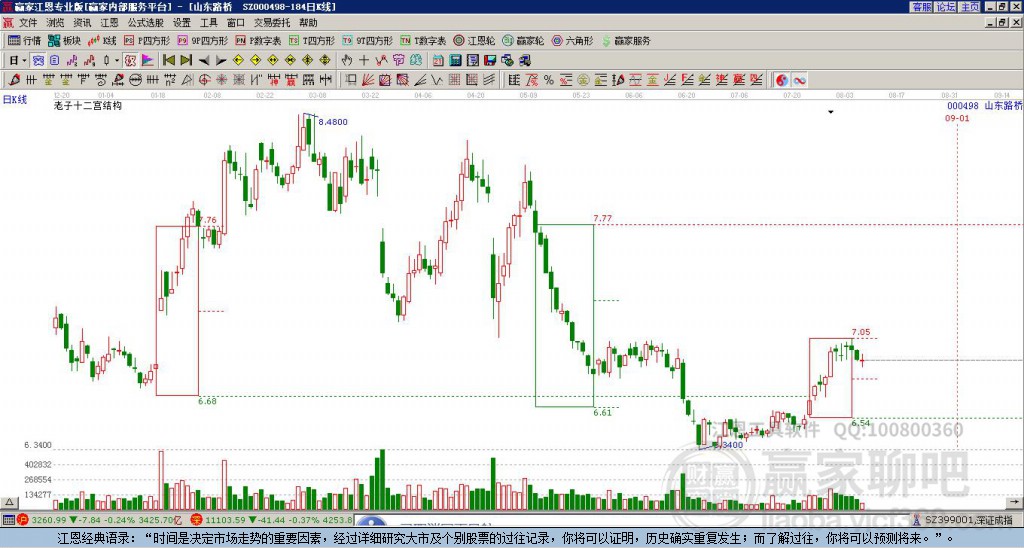Open the P数字表 tool
Screen dimensions: 1024x548
[259, 40]
